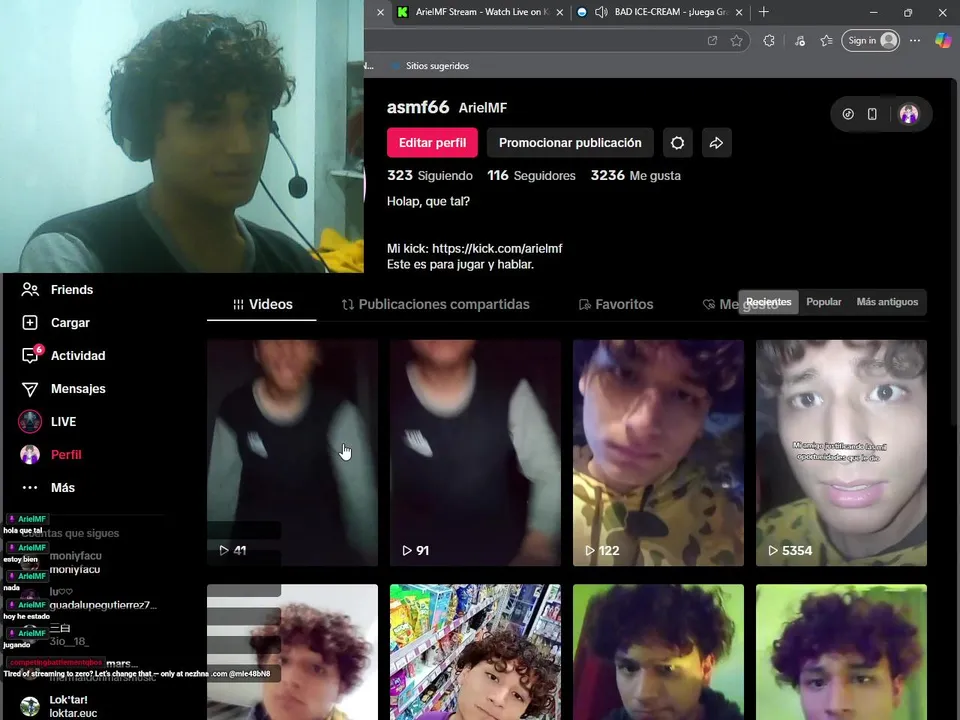Open Actividad notifications with badge
Screen dimensions: 960x720
click(x=64, y=355)
